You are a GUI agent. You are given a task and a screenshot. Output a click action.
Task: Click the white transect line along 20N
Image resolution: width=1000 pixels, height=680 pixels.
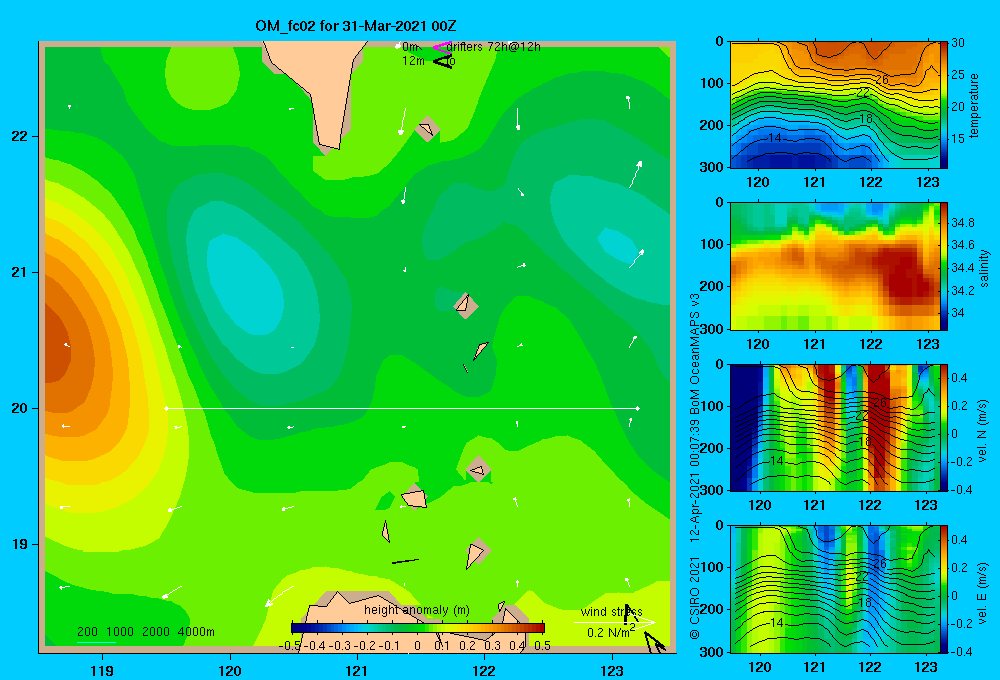coord(402,408)
